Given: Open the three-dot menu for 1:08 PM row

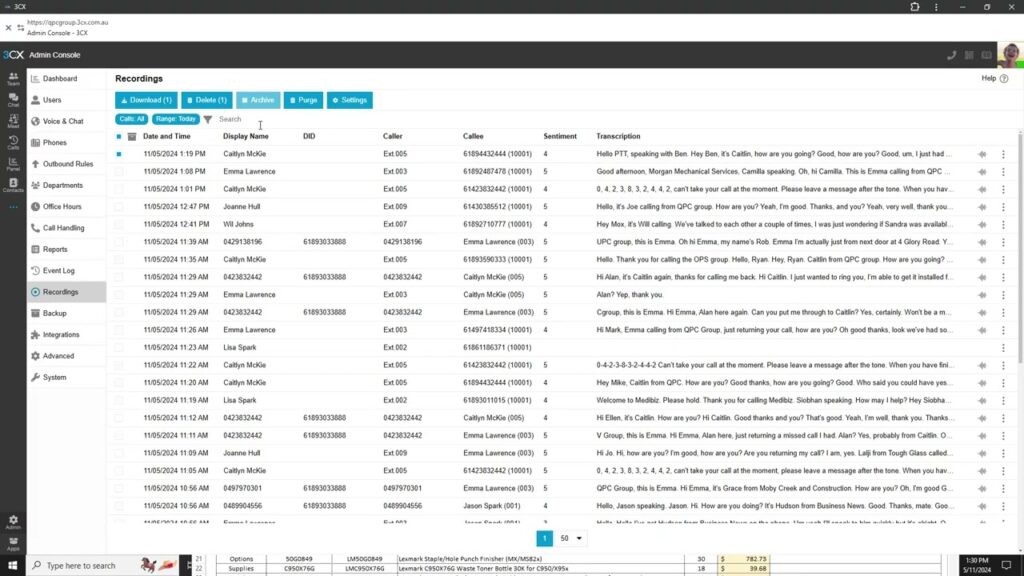Looking at the screenshot, I should coord(1003,172).
